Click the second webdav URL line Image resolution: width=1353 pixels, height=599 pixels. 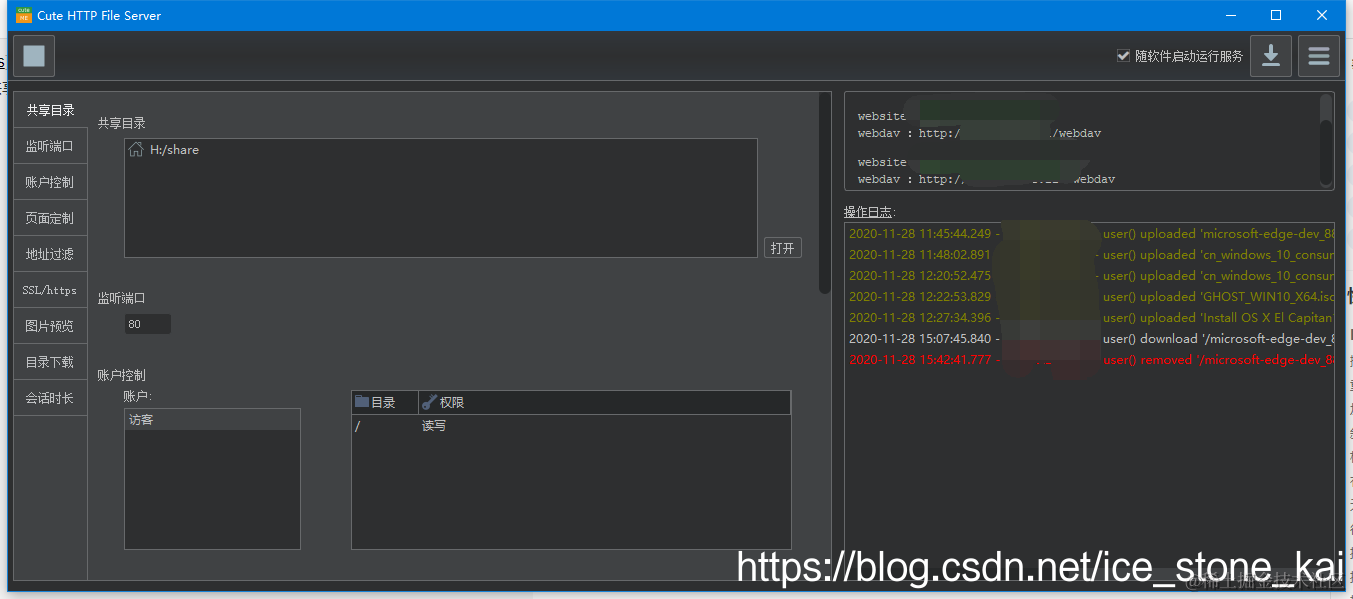click(986, 179)
